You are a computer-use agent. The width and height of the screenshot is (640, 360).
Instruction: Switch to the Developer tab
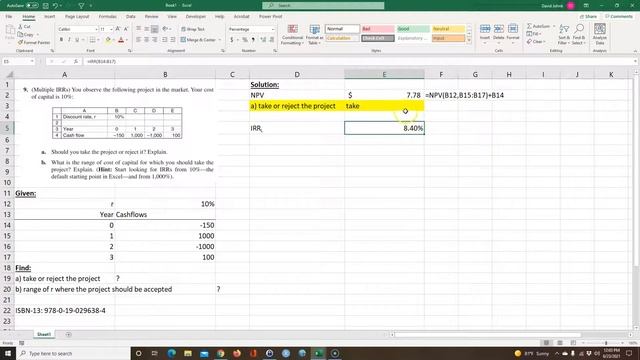coord(196,17)
